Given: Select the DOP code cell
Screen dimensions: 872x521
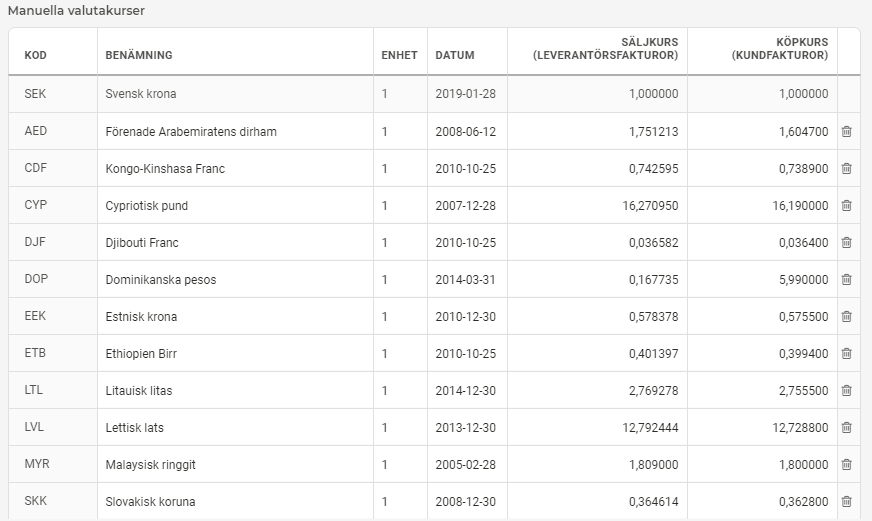Looking at the screenshot, I should click(36, 279).
